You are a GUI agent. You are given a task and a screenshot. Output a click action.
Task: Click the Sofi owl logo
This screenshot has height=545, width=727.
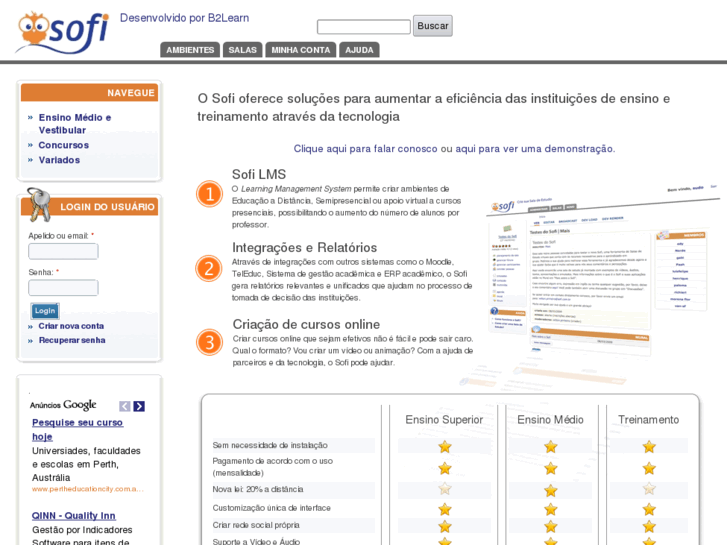point(62,32)
